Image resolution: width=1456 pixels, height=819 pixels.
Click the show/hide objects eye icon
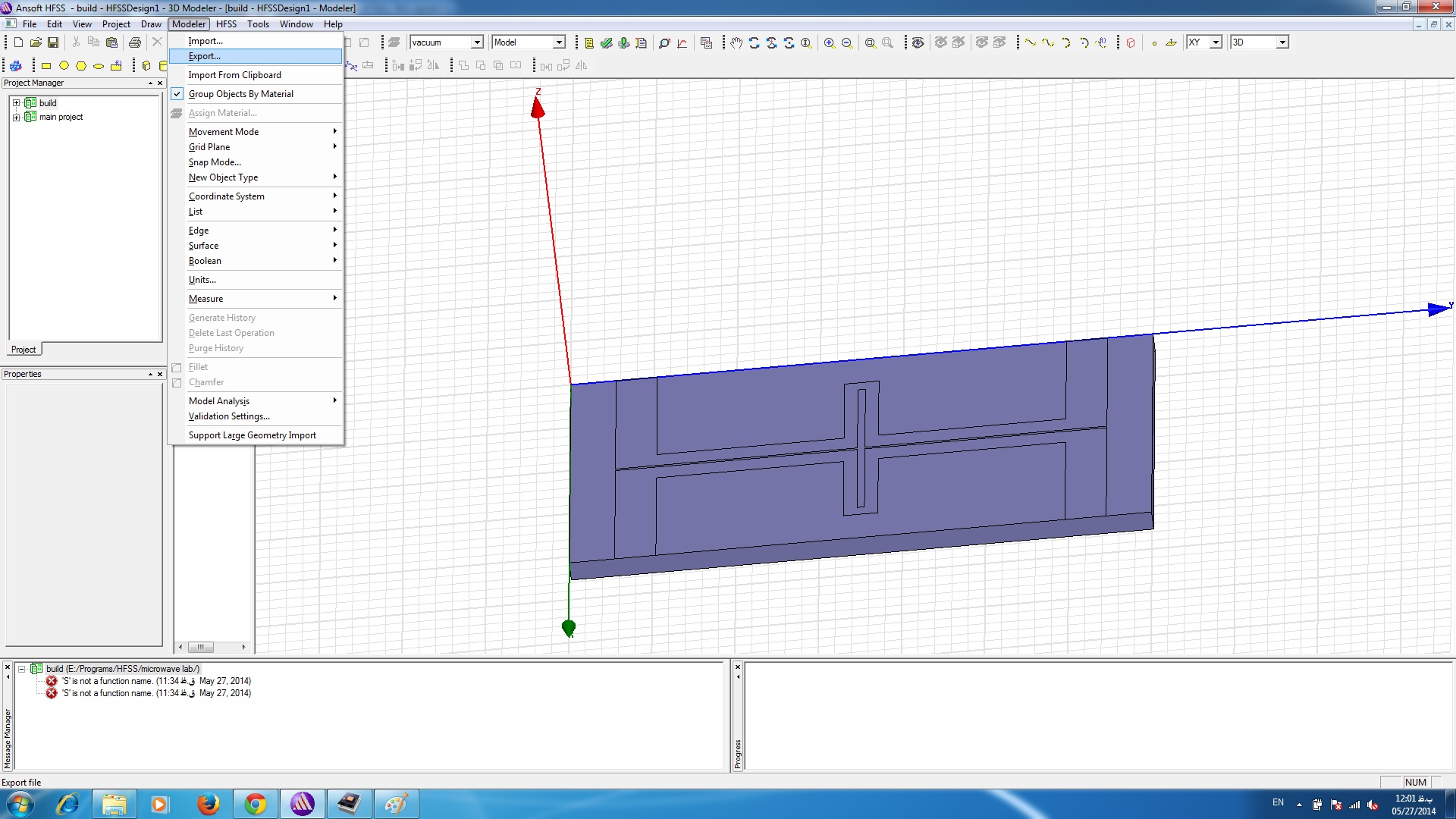(x=918, y=43)
